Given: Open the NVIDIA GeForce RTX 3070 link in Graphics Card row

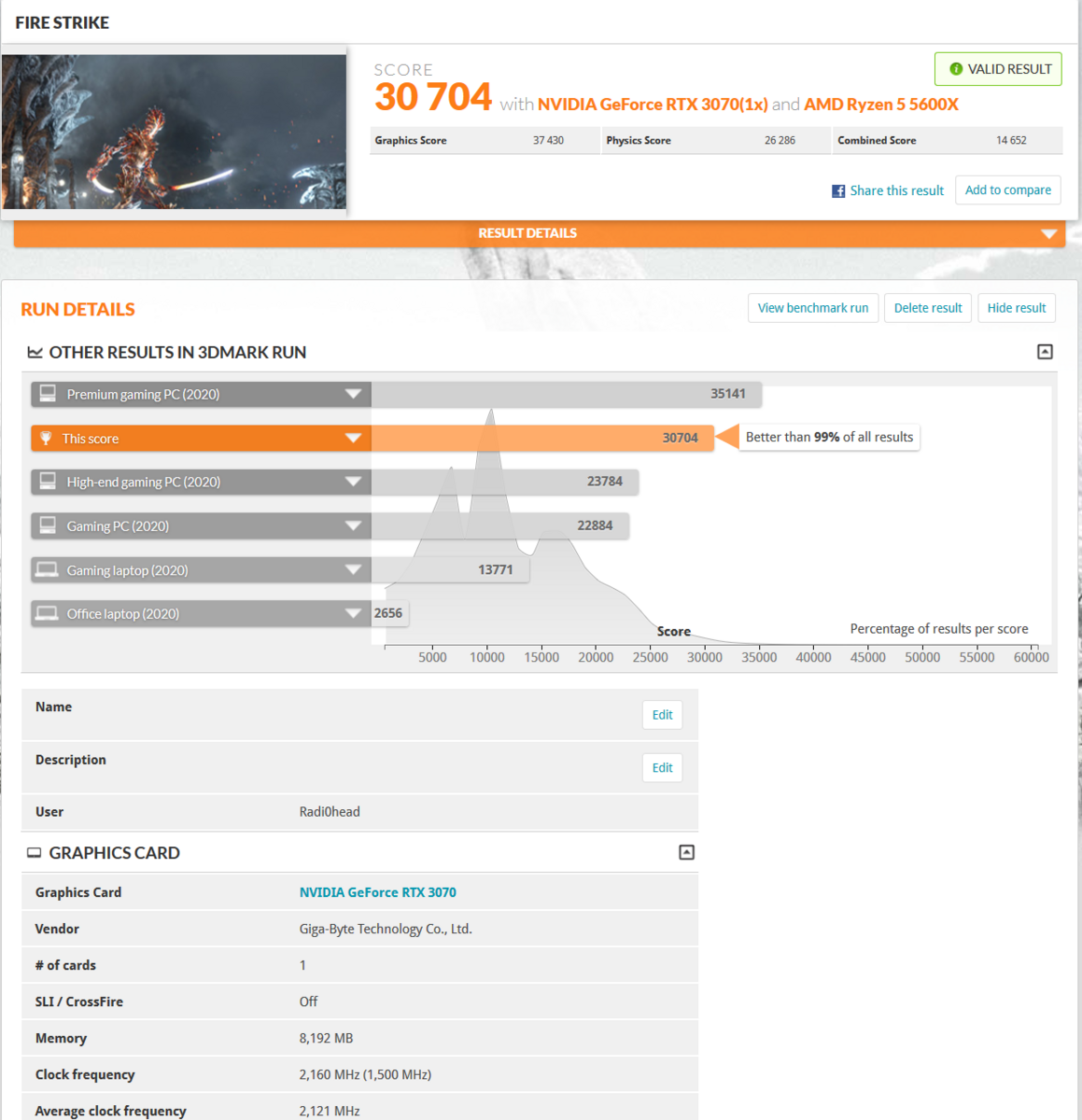Looking at the screenshot, I should click(377, 892).
